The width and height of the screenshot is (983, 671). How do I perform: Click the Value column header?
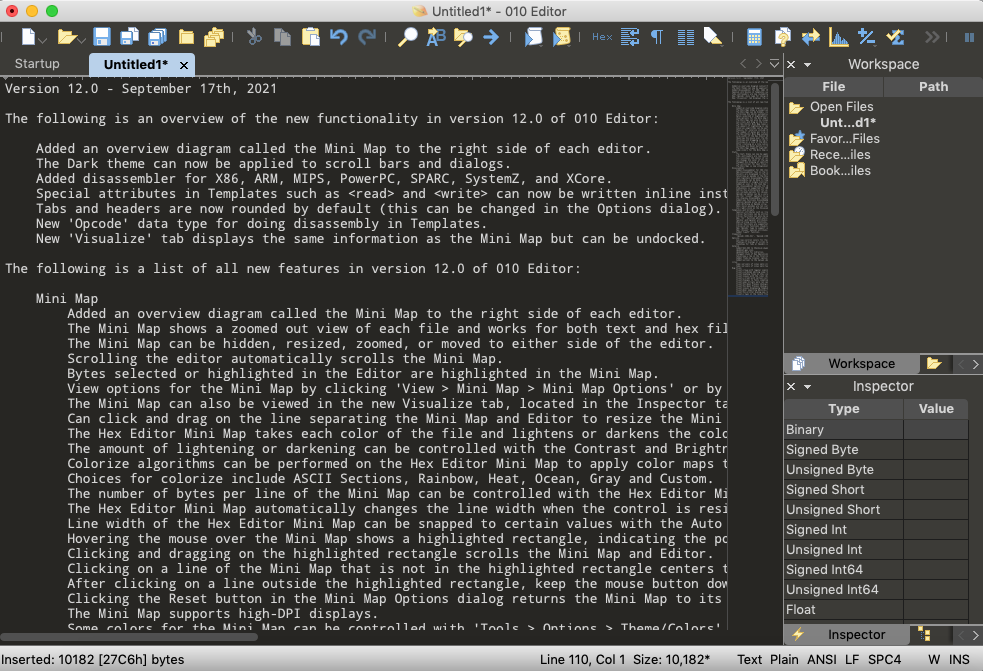point(936,409)
